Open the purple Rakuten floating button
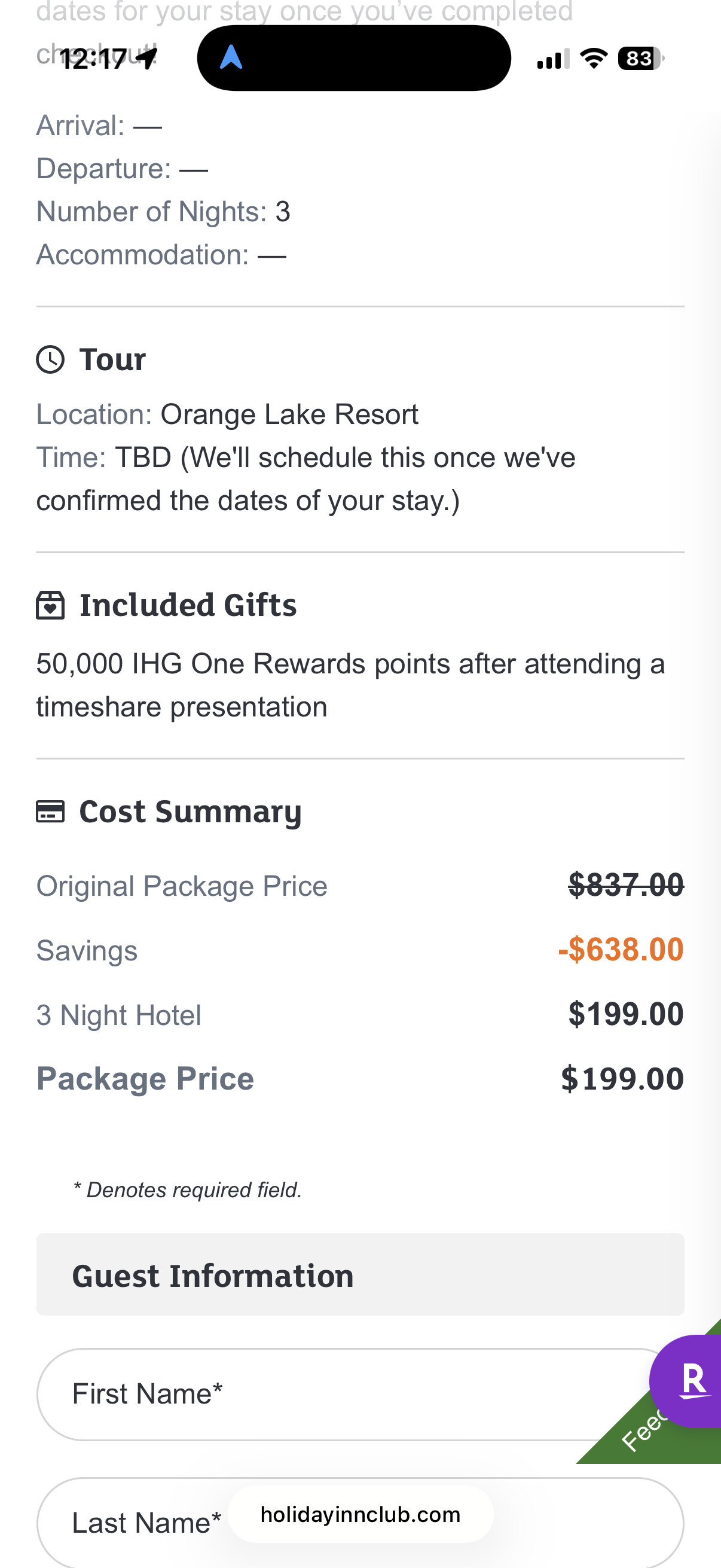 tap(691, 1380)
